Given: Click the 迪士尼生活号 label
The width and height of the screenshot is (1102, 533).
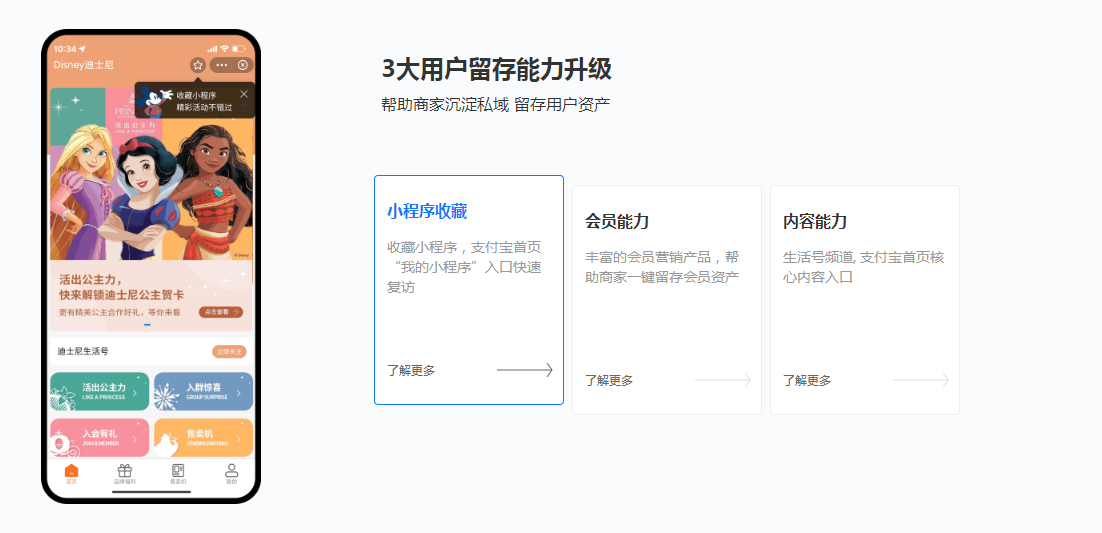Looking at the screenshot, I should (83, 352).
